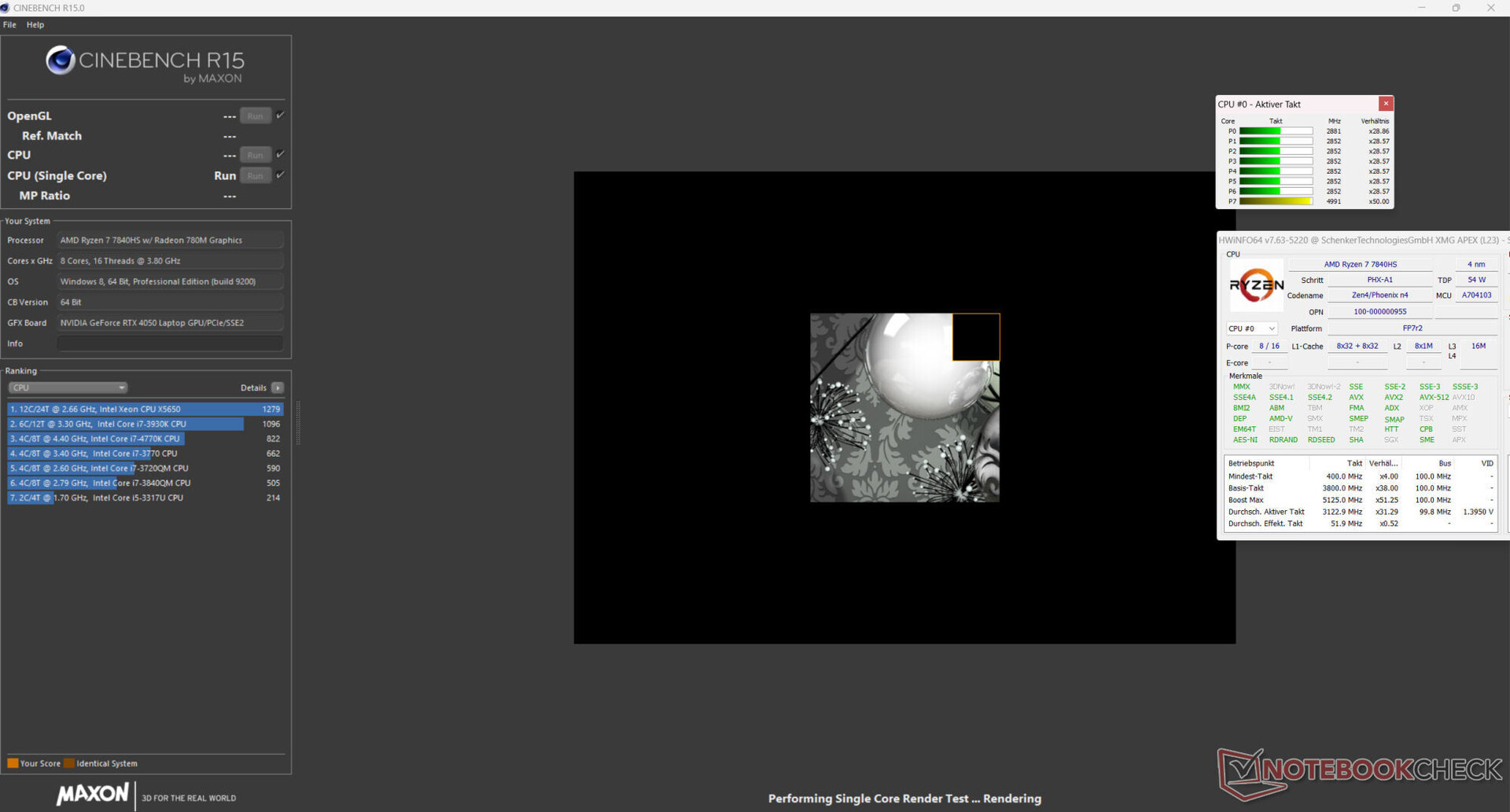Select ranking row Intel Core i7-4770K CPU

coord(145,439)
